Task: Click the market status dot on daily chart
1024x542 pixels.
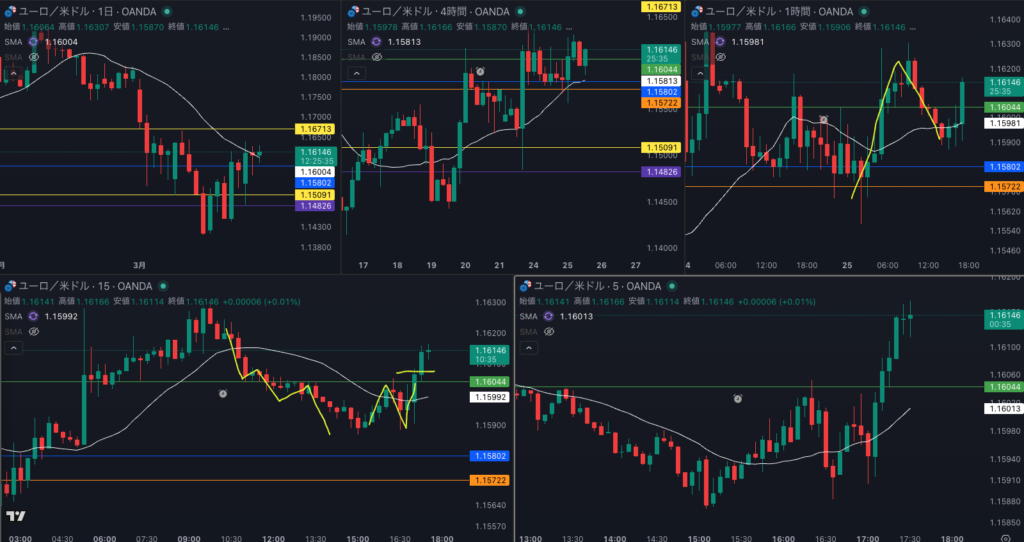Action: (x=166, y=11)
